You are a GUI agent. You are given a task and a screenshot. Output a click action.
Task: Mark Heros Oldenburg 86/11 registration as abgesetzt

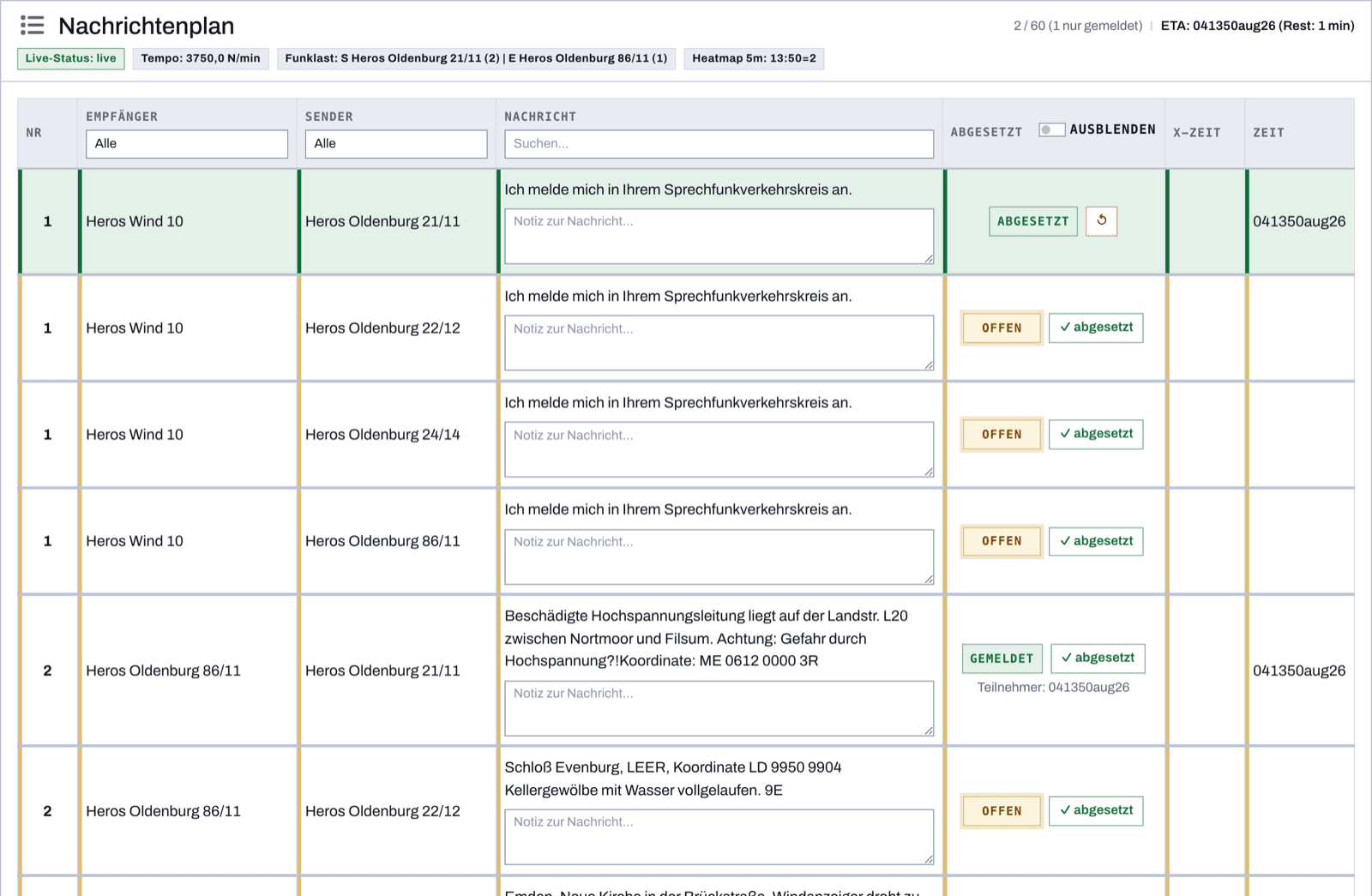(x=1096, y=541)
